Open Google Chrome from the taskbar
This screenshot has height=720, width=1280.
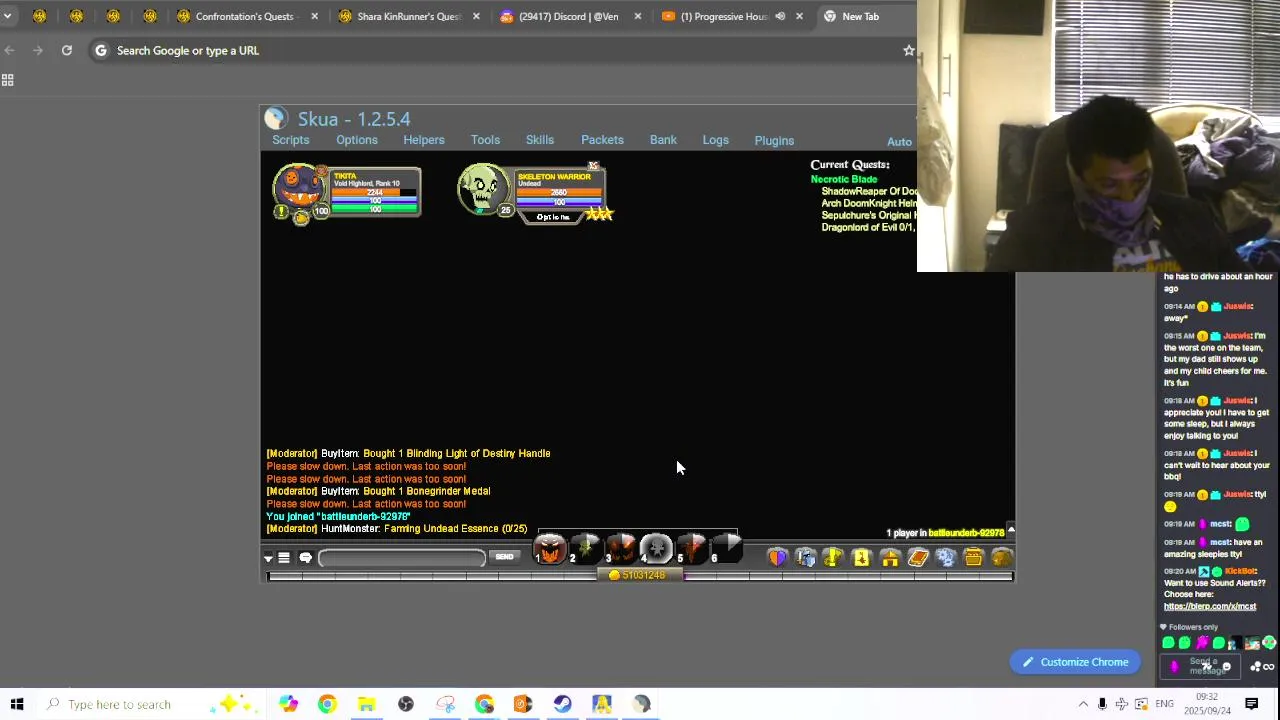click(327, 704)
